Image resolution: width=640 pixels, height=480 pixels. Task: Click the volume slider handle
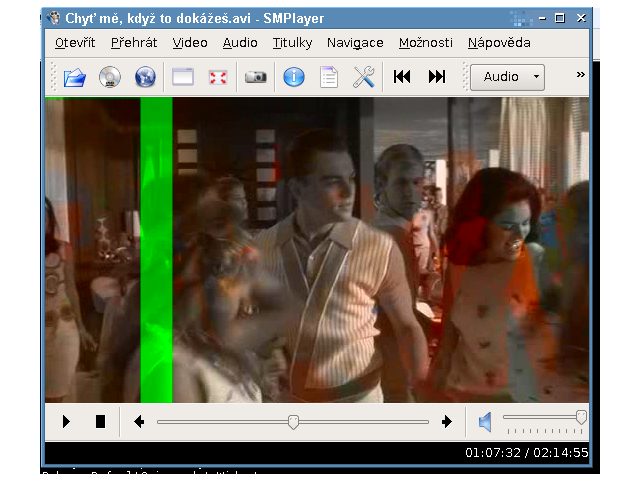click(x=581, y=417)
